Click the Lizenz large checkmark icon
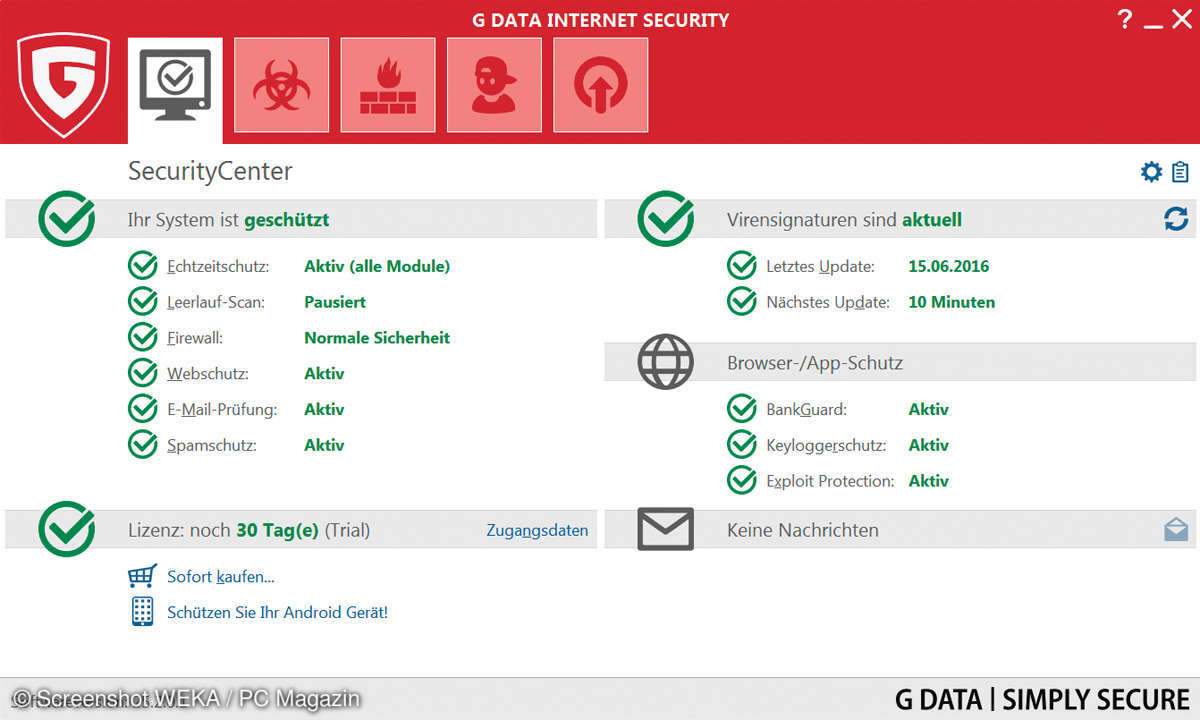 point(66,529)
